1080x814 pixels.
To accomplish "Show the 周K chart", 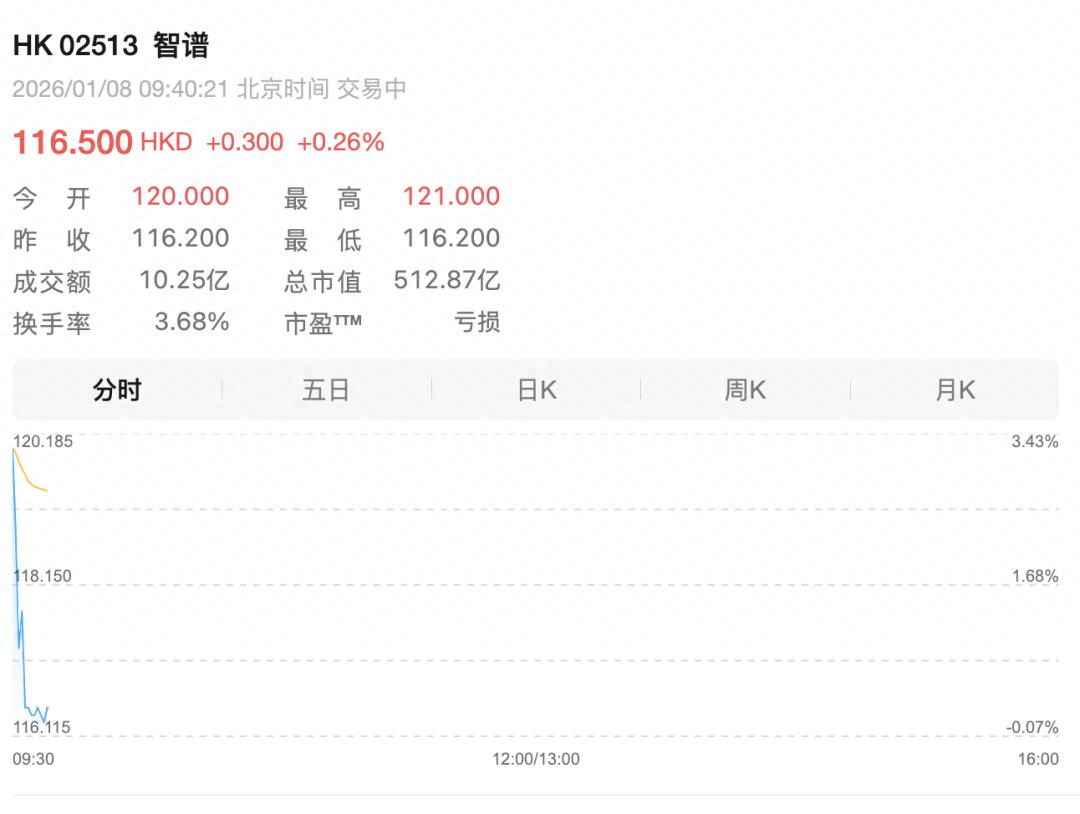I will pyautogui.click(x=745, y=390).
